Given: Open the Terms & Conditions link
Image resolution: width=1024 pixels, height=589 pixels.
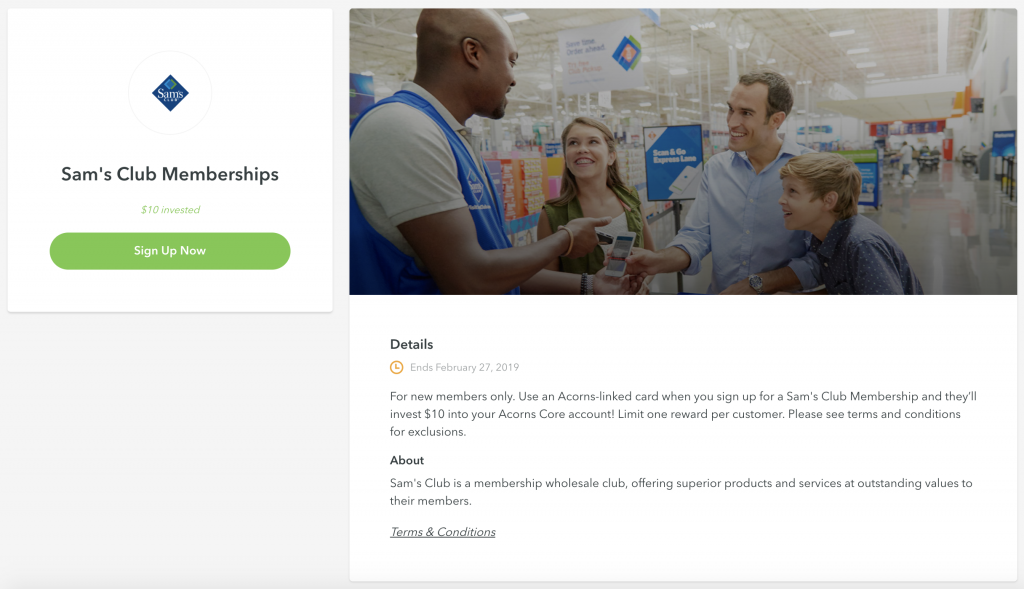Looking at the screenshot, I should click(x=442, y=532).
